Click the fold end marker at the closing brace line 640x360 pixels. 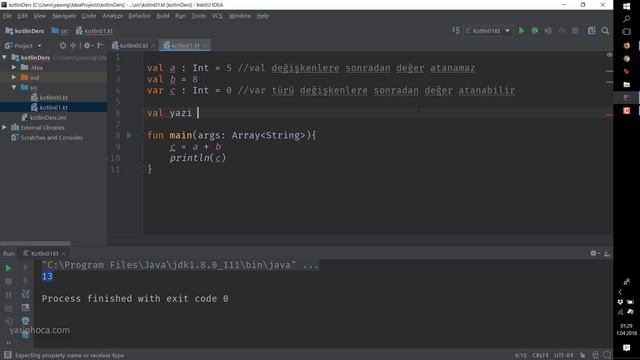[142, 169]
